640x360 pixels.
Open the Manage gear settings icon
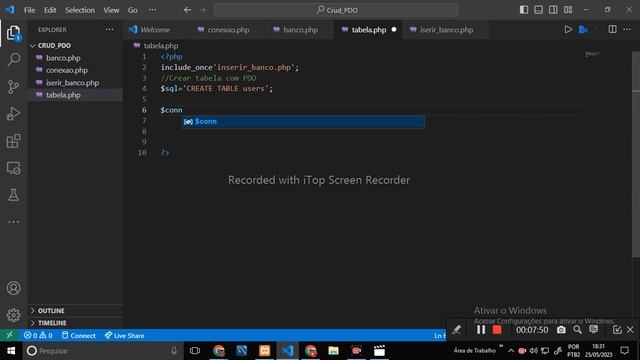tap(13, 315)
